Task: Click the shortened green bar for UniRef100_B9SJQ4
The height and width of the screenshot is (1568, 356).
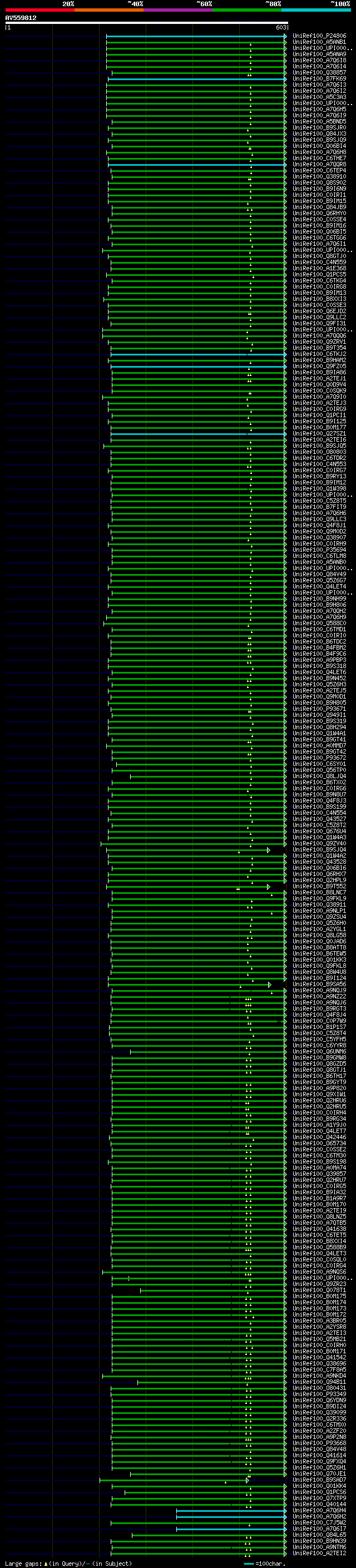Action: click(188, 850)
